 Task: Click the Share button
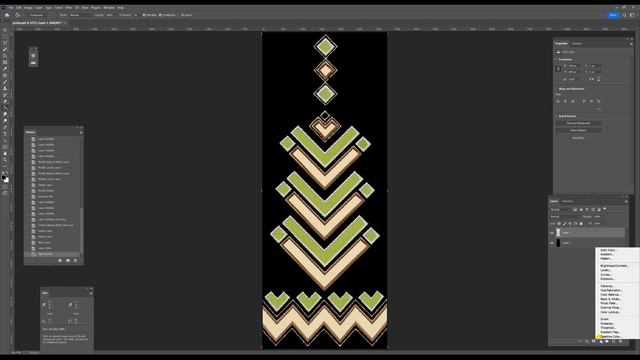click(x=613, y=15)
